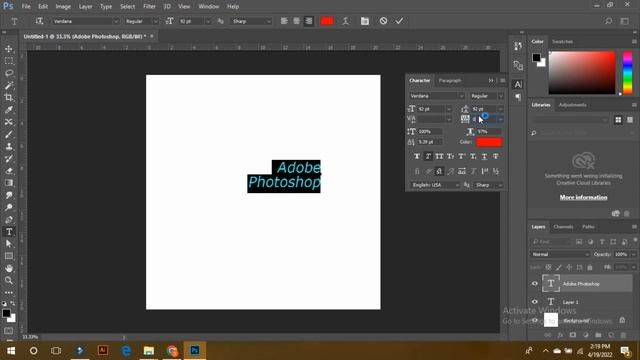Toggle All Caps in Character panel
640x360 pixels.
click(x=439, y=156)
